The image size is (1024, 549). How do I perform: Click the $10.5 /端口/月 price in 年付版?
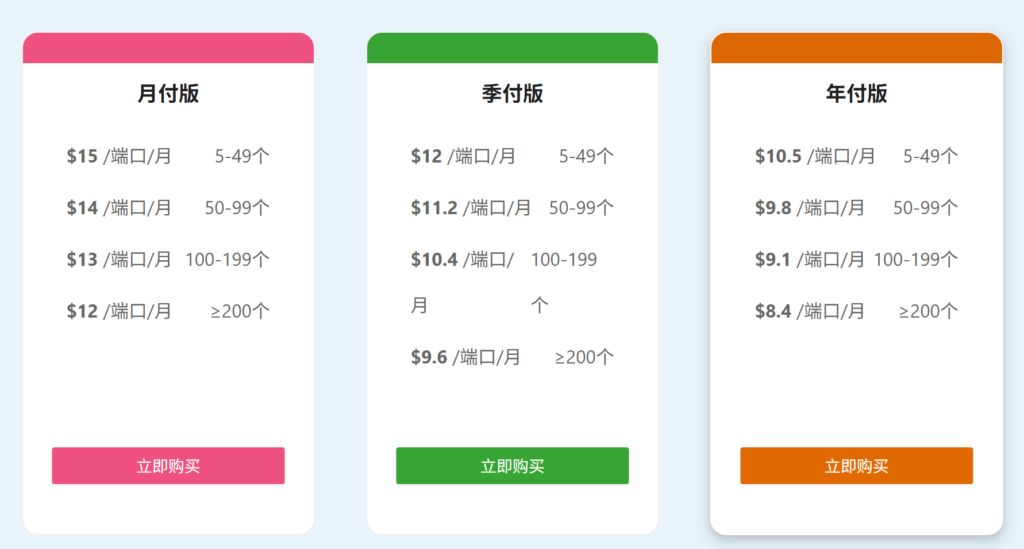pos(814,156)
